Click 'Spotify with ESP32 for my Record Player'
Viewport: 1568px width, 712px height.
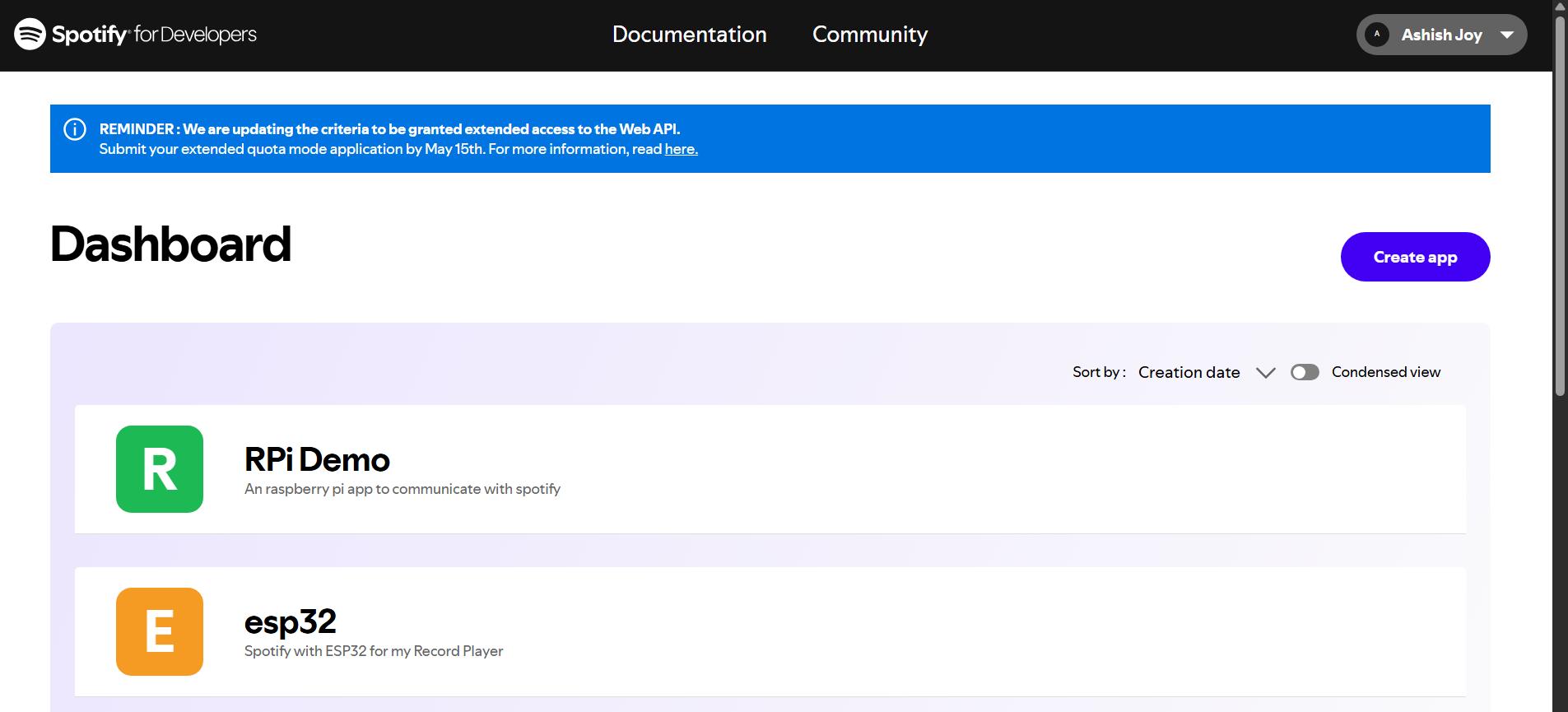click(374, 651)
